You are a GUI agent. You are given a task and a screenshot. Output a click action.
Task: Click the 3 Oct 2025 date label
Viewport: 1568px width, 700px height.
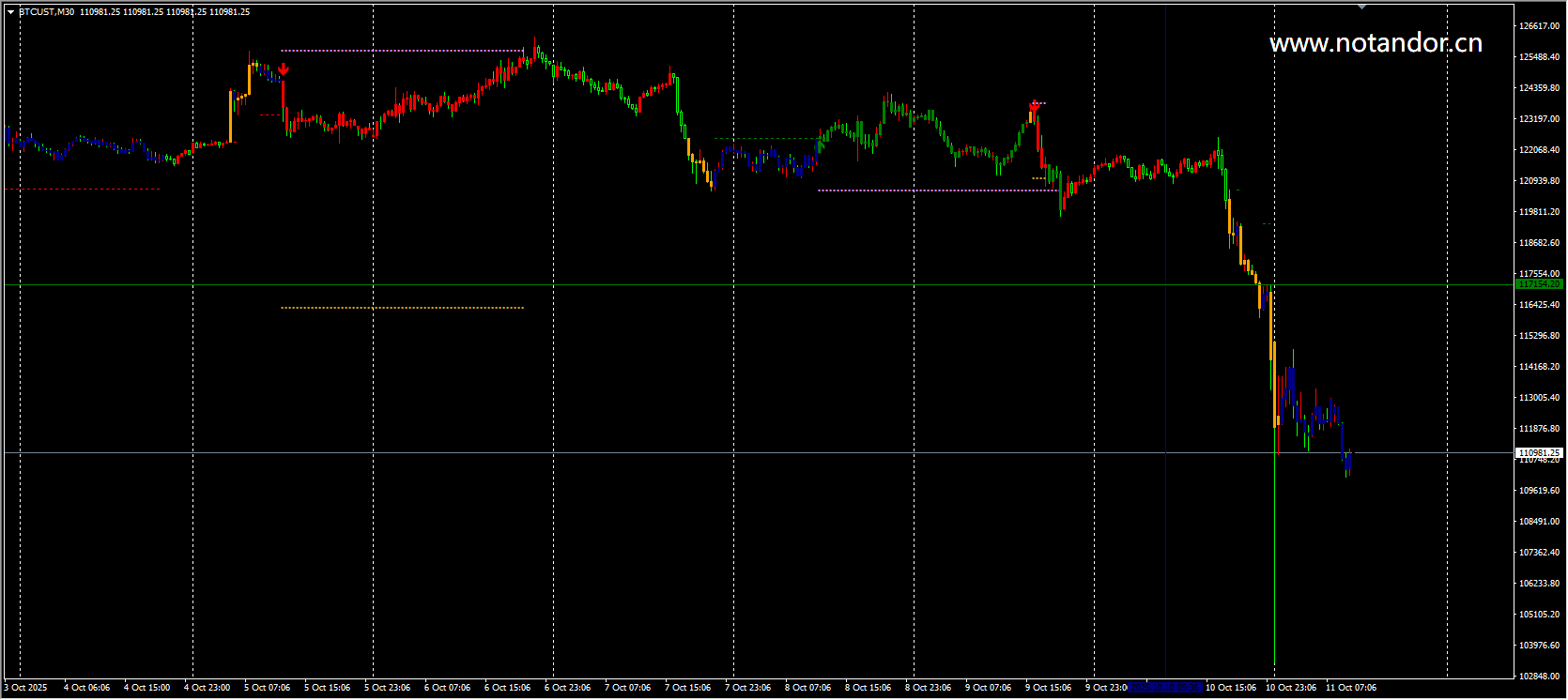pyautogui.click(x=26, y=688)
